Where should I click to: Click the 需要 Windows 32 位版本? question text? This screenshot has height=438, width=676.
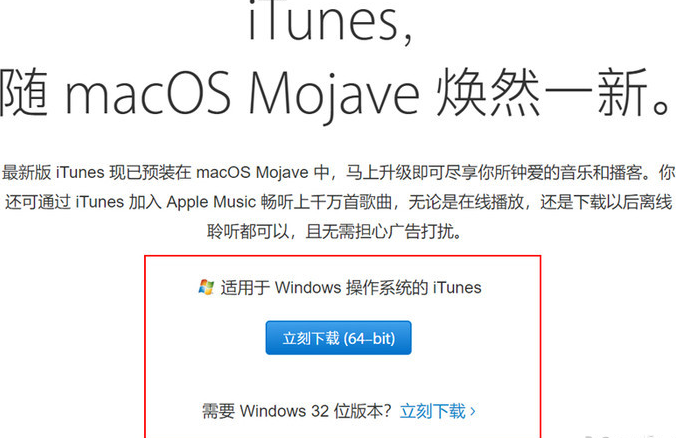point(297,411)
